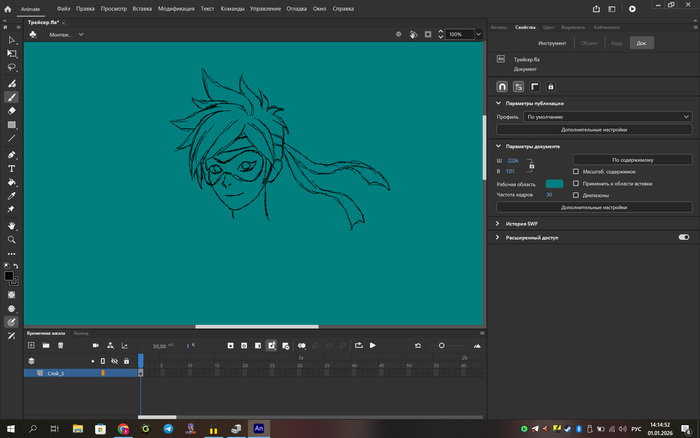700x438 pixels.
Task: Delete layer using the trash icon
Action: tap(60, 345)
